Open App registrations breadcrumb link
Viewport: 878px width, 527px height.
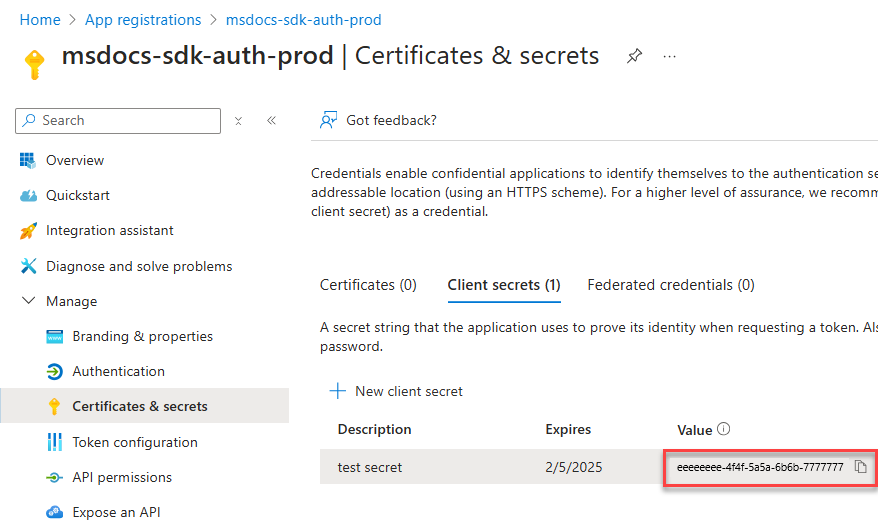(x=143, y=20)
